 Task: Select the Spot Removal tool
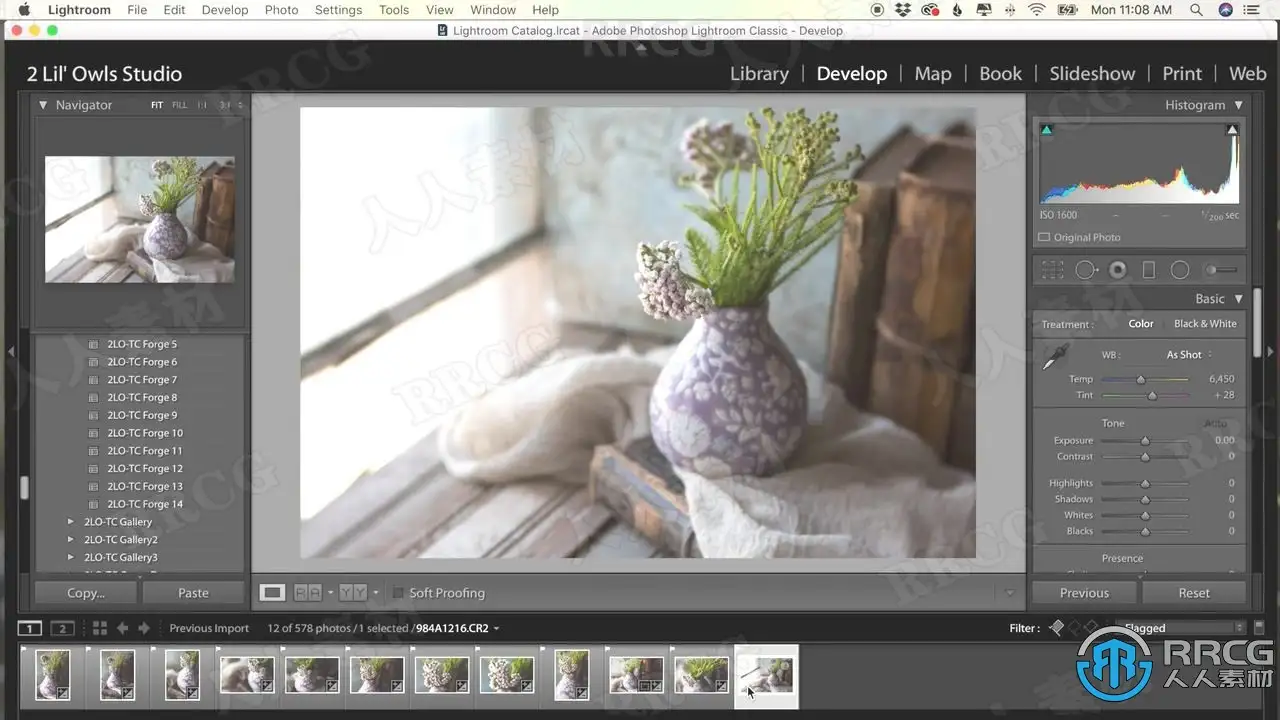point(1085,270)
